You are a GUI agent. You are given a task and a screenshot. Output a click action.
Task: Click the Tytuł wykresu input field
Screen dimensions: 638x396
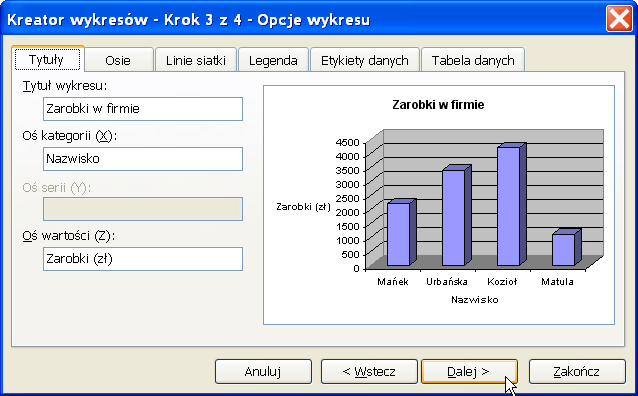[x=143, y=109]
